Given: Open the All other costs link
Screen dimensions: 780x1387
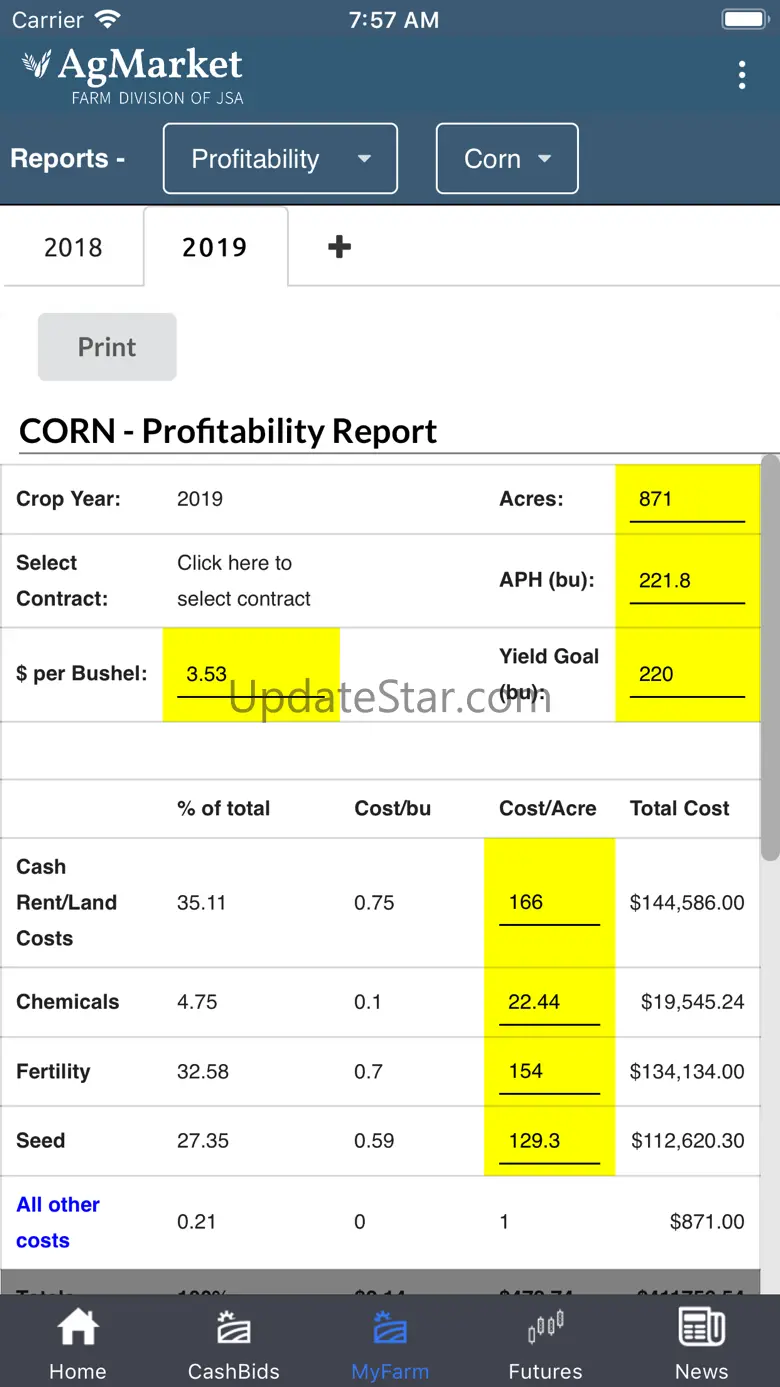Looking at the screenshot, I should point(58,1222).
